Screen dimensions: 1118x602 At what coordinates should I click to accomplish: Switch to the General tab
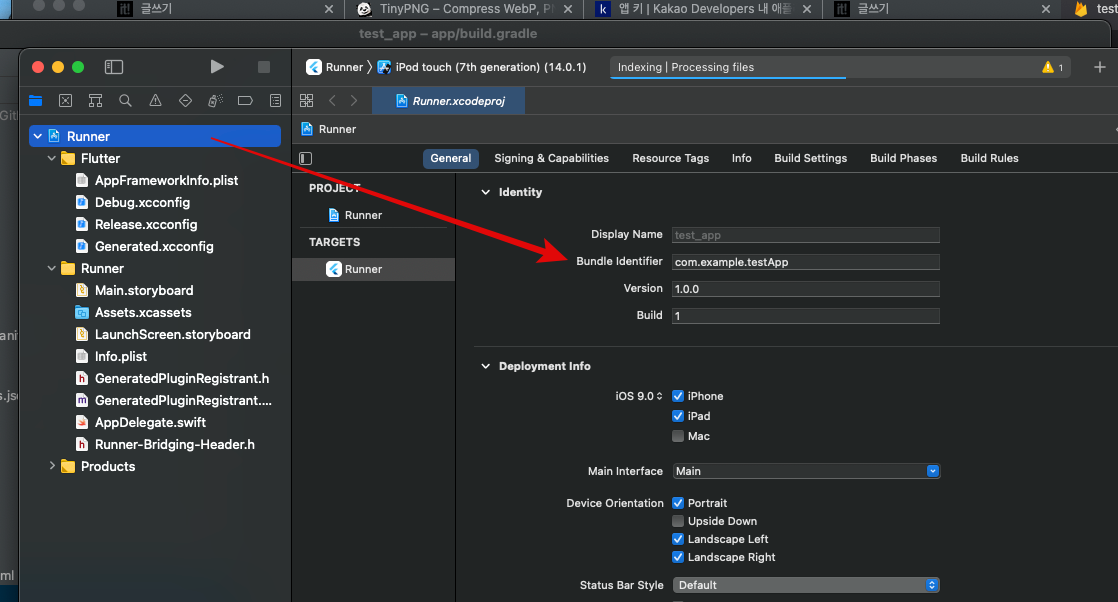click(x=451, y=158)
